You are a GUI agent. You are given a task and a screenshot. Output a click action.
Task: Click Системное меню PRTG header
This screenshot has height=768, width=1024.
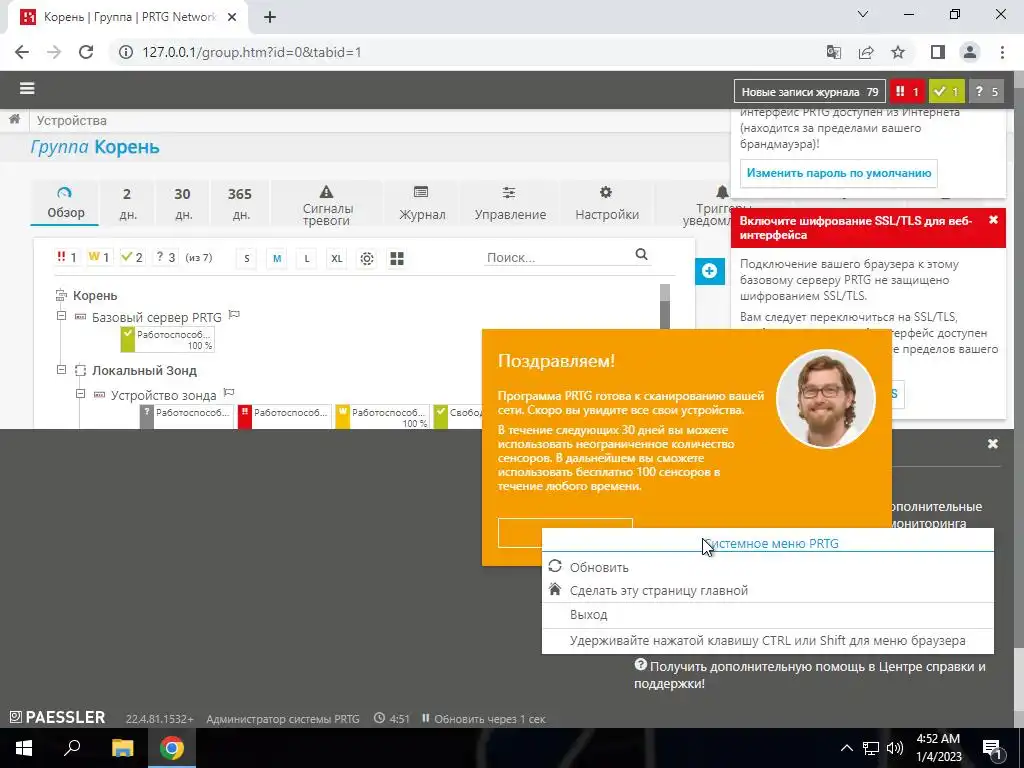[771, 543]
